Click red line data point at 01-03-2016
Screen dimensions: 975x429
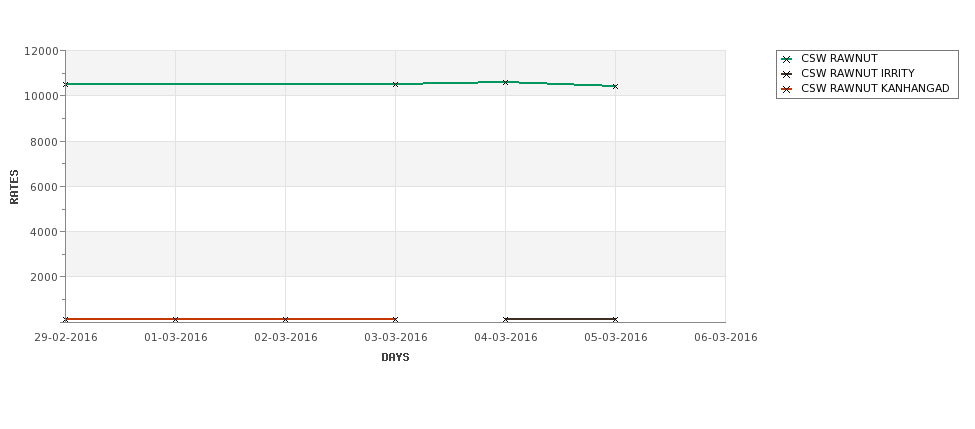[175, 320]
